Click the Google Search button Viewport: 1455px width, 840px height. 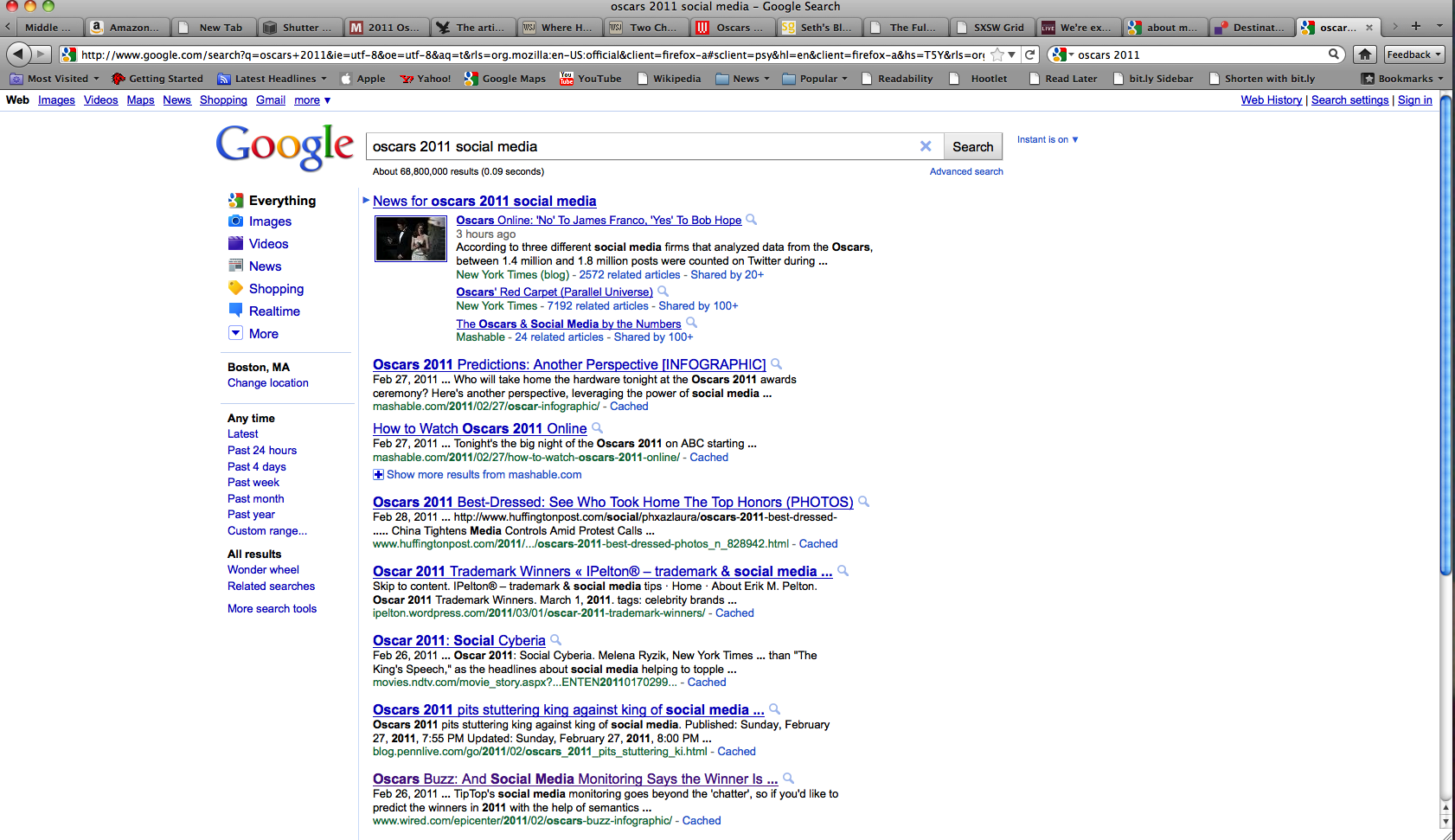click(972, 147)
